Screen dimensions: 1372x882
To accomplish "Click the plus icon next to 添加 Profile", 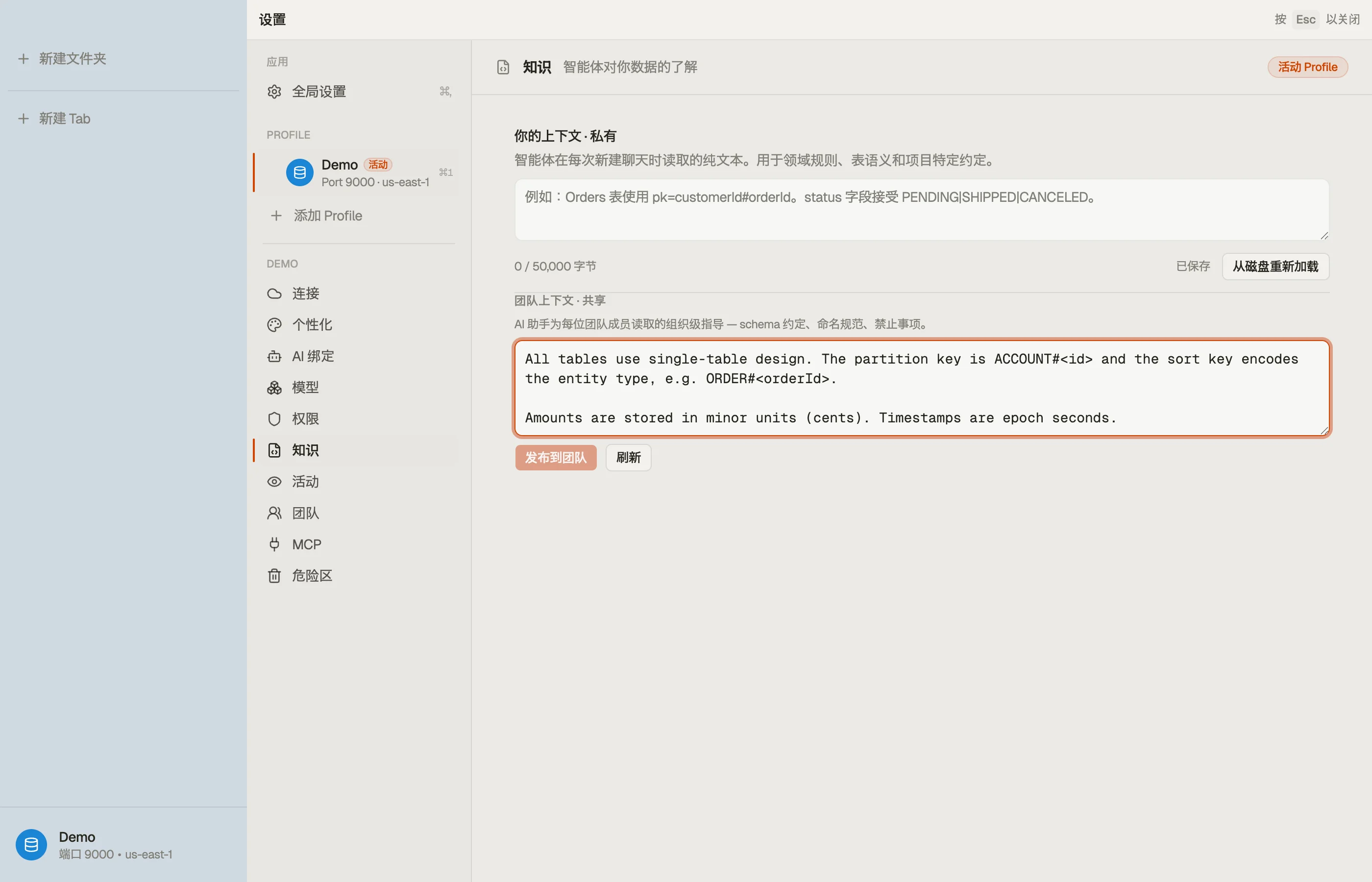I will (276, 216).
